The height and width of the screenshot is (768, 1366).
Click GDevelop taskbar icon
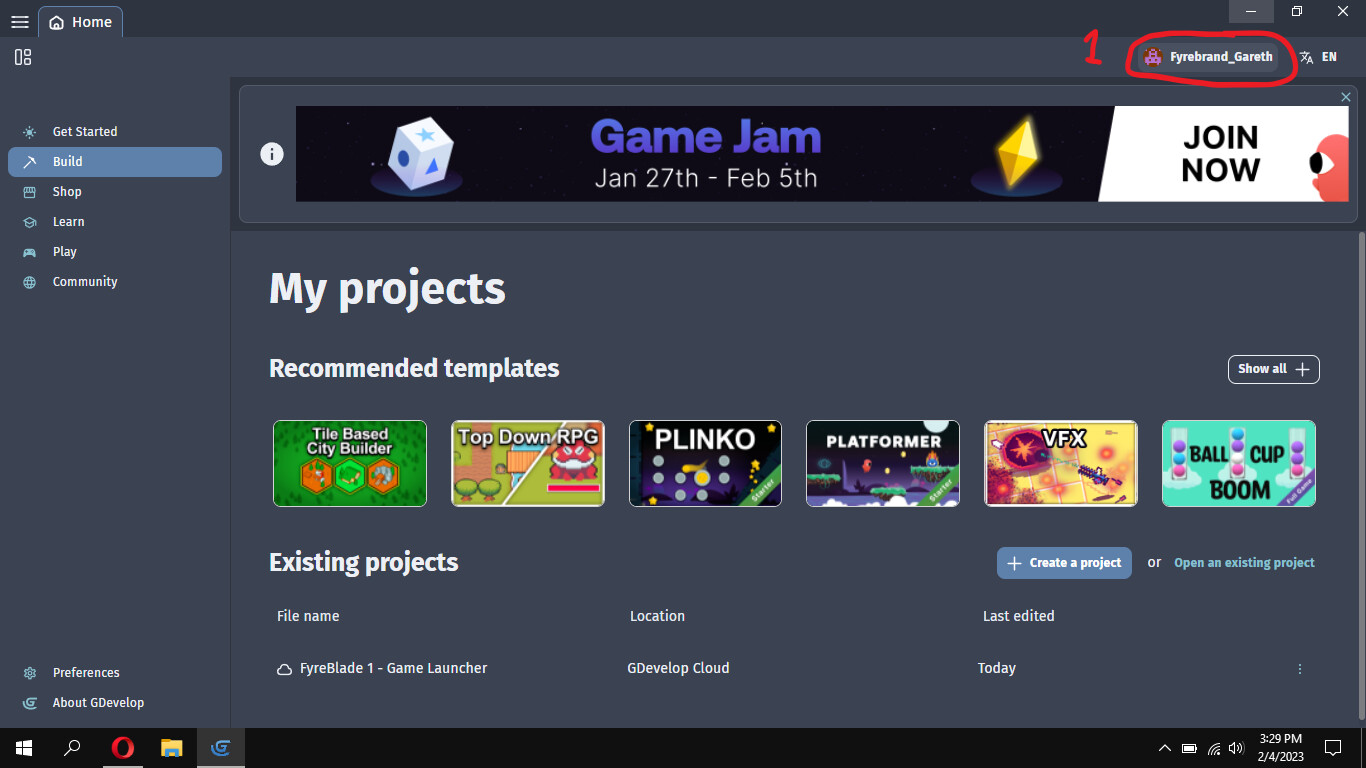point(221,748)
